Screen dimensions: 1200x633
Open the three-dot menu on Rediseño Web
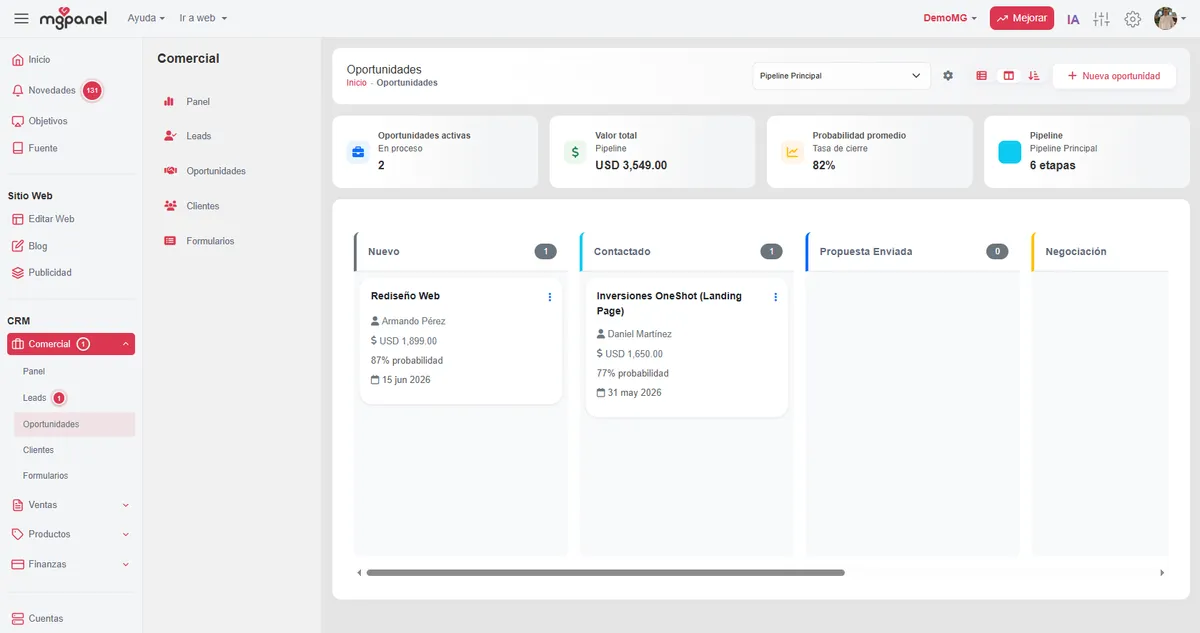point(549,297)
